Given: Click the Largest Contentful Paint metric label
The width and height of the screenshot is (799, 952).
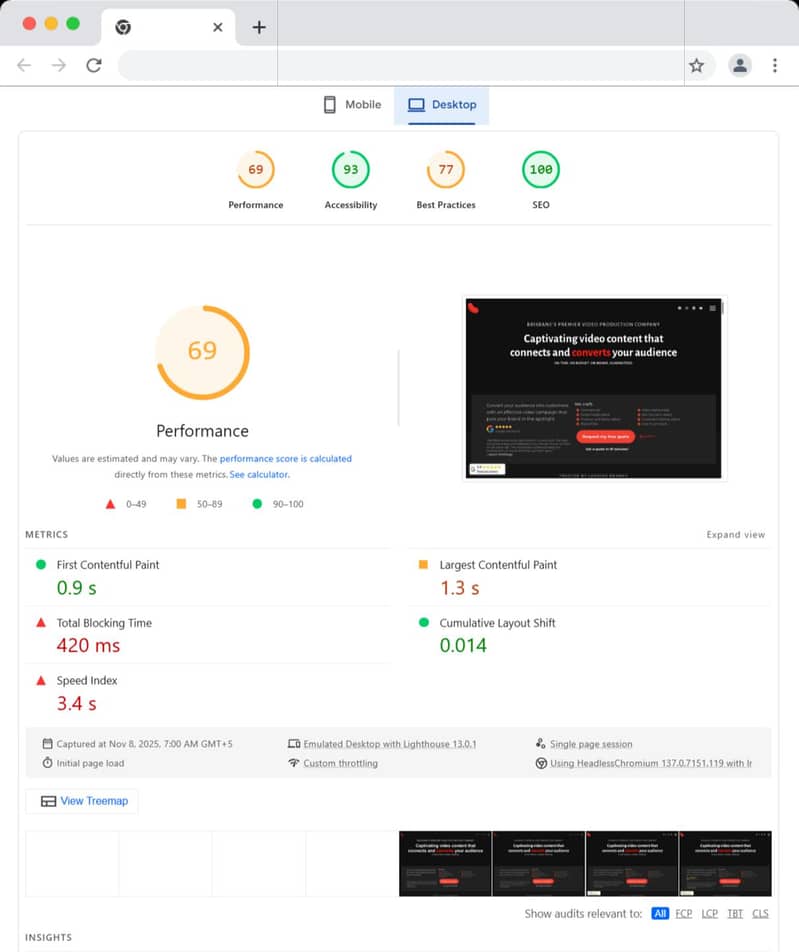Looking at the screenshot, I should 498,565.
